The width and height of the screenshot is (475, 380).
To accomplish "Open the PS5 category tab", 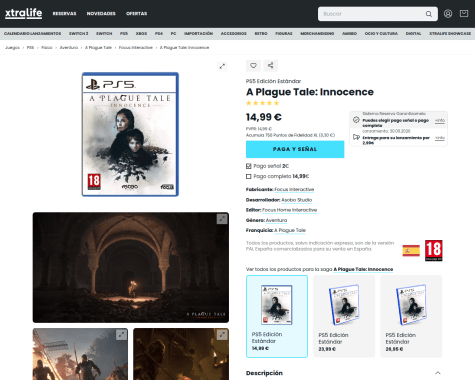I will (x=124, y=34).
